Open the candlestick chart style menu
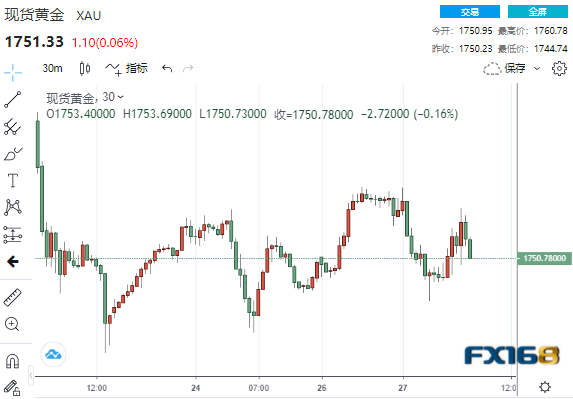Viewport: 573px width, 399px height. click(x=85, y=68)
